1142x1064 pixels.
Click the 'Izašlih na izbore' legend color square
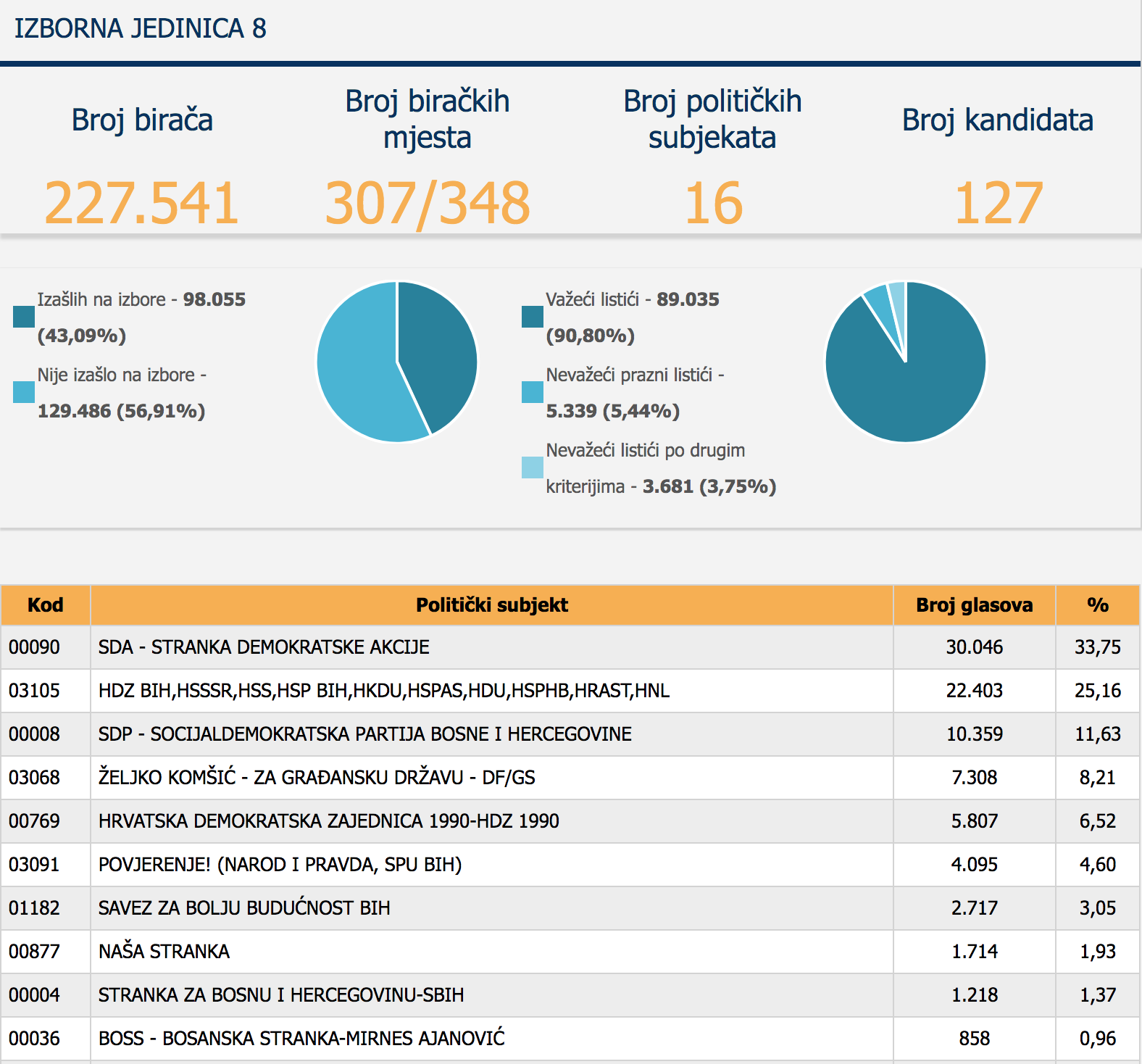point(24,317)
